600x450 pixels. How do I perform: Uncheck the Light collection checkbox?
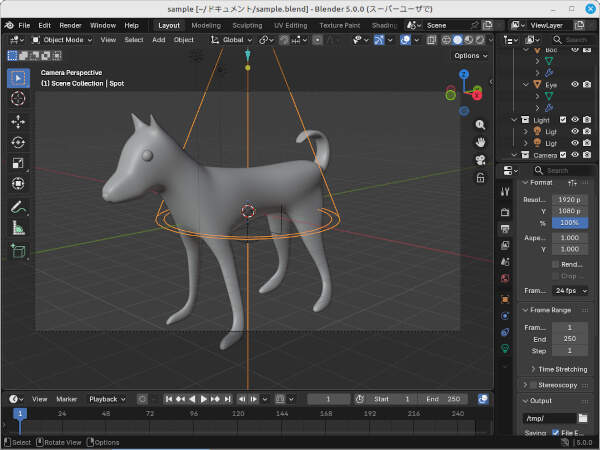pyautogui.click(x=563, y=120)
